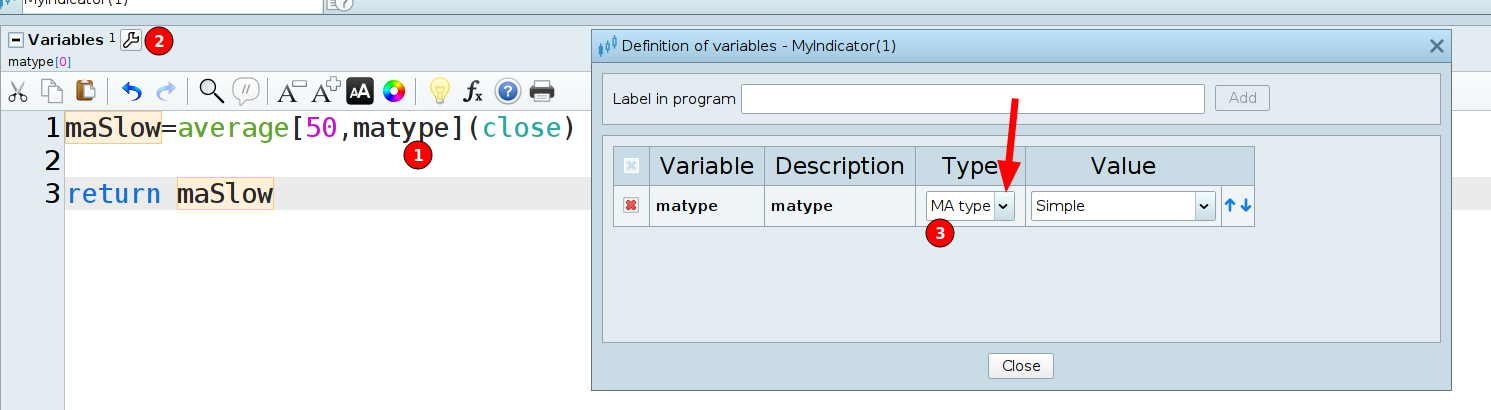Screen dimensions: 1491x410
Task: Open the MA type dropdown
Action: click(1004, 206)
